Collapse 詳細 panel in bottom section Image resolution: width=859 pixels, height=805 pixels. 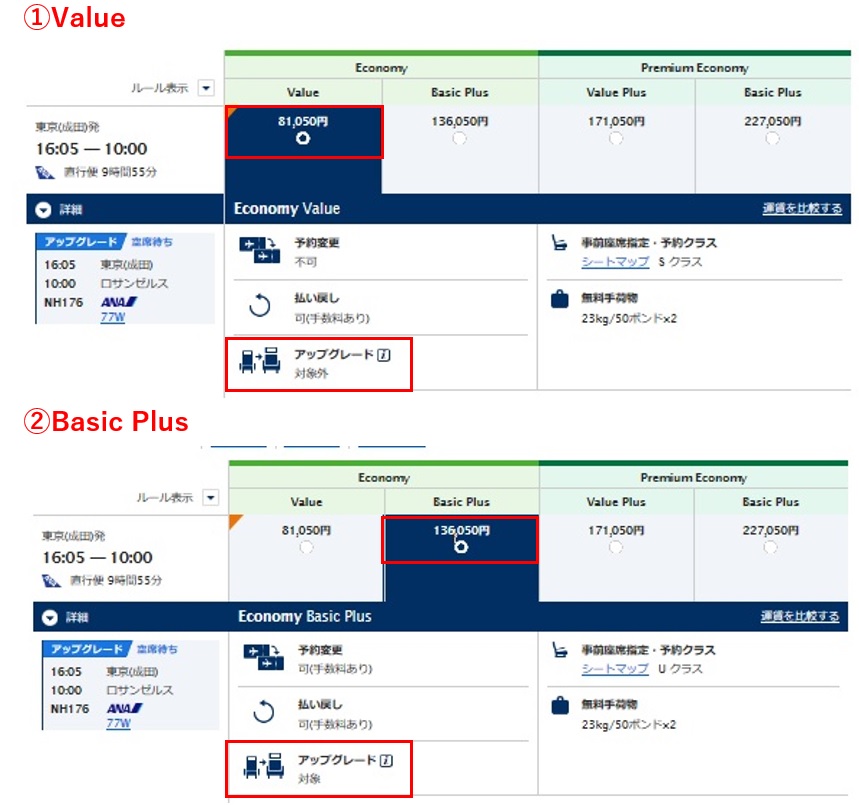click(50, 618)
